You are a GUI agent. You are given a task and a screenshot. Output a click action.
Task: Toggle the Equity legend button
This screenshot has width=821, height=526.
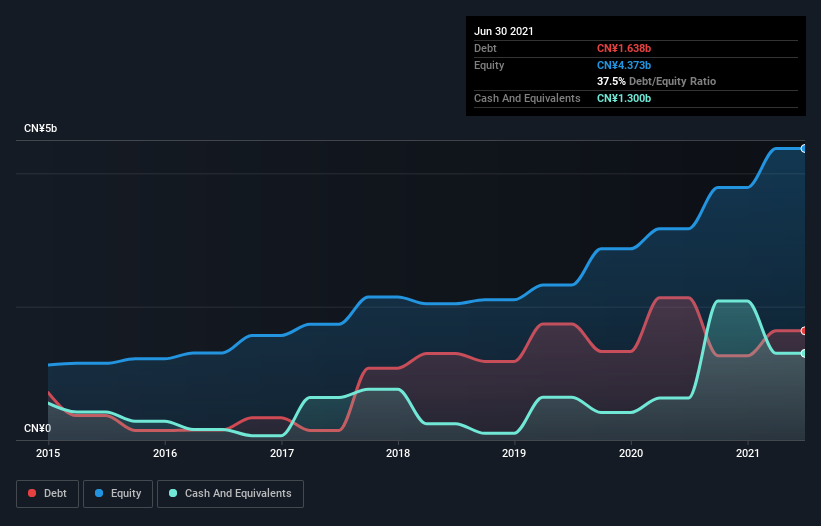pos(118,494)
